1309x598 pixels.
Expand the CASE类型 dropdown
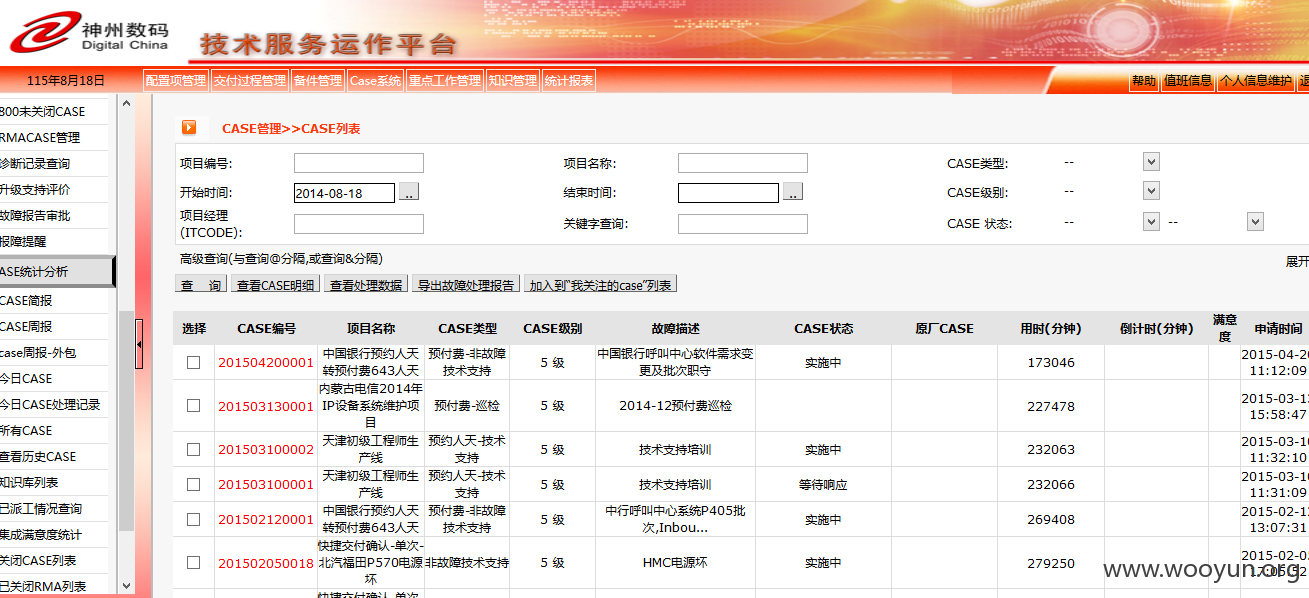[1151, 162]
